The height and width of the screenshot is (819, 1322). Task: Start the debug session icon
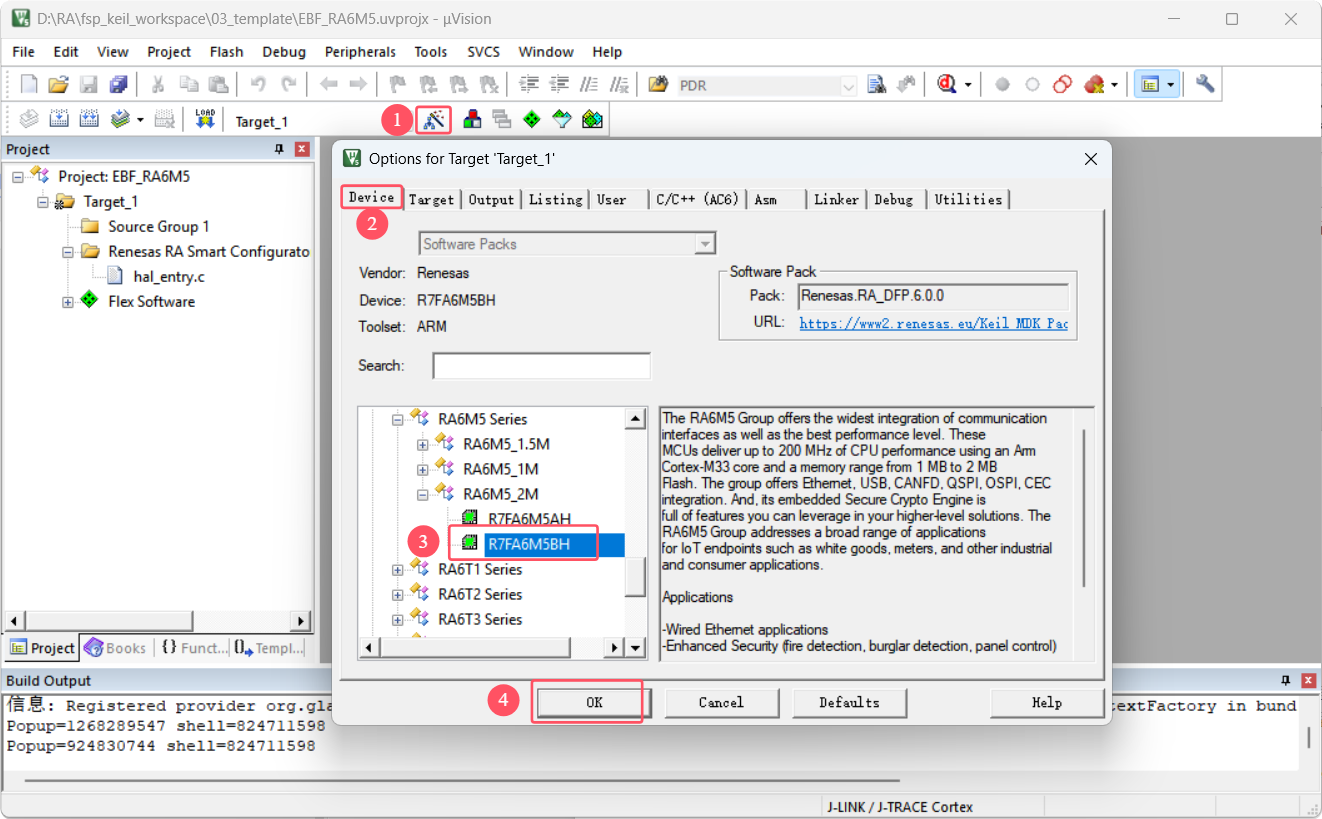[946, 85]
